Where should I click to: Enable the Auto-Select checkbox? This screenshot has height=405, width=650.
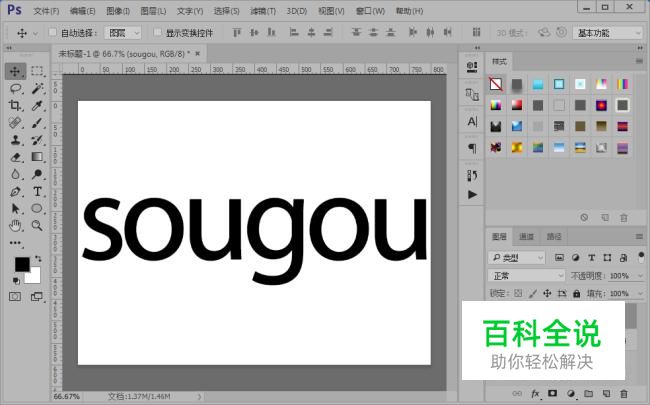pyautogui.click(x=52, y=32)
